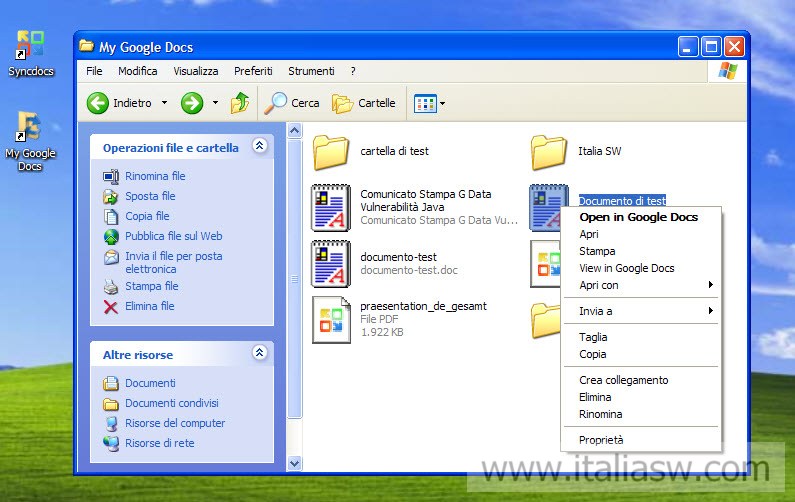The width and height of the screenshot is (795, 502).
Task: Click Rinomina file icon in task pane
Action: pos(111,176)
